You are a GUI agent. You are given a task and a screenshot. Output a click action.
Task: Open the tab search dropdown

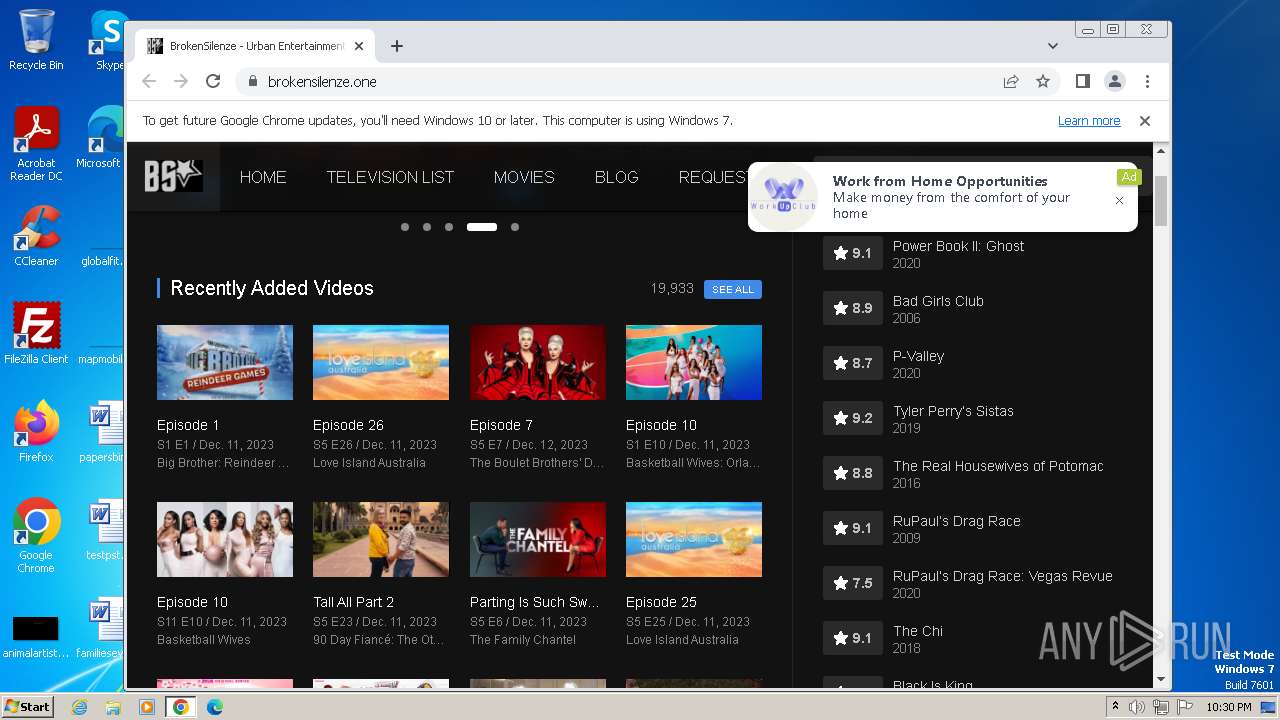point(1053,46)
